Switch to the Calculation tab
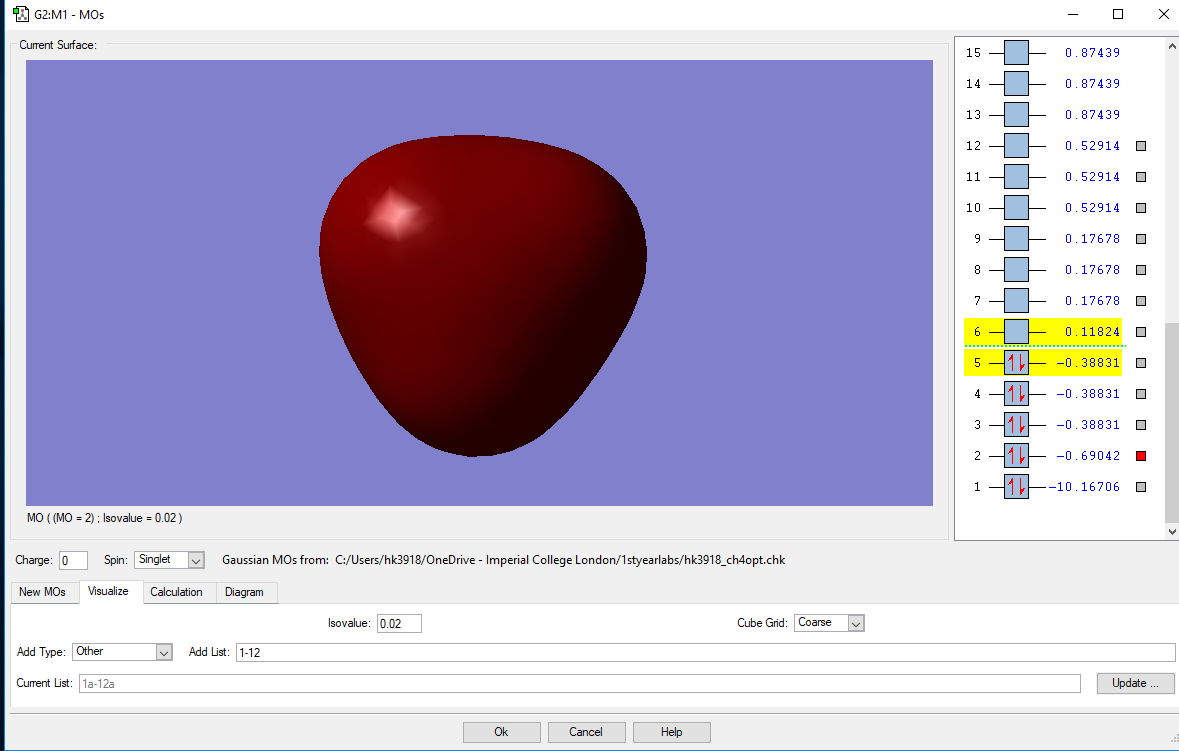The width and height of the screenshot is (1179, 751). tap(176, 592)
